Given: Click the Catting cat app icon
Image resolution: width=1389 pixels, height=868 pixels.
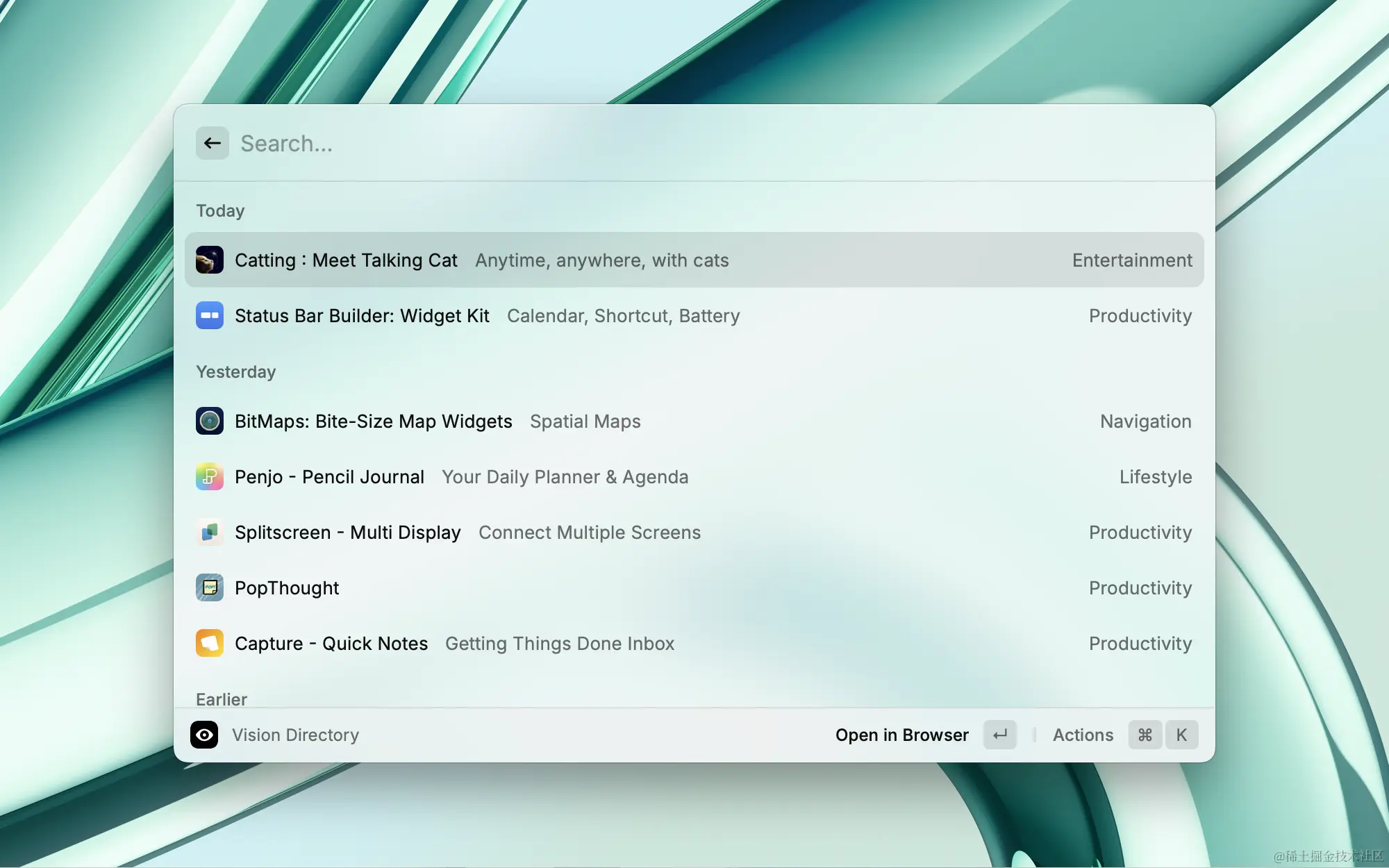Looking at the screenshot, I should pos(210,260).
